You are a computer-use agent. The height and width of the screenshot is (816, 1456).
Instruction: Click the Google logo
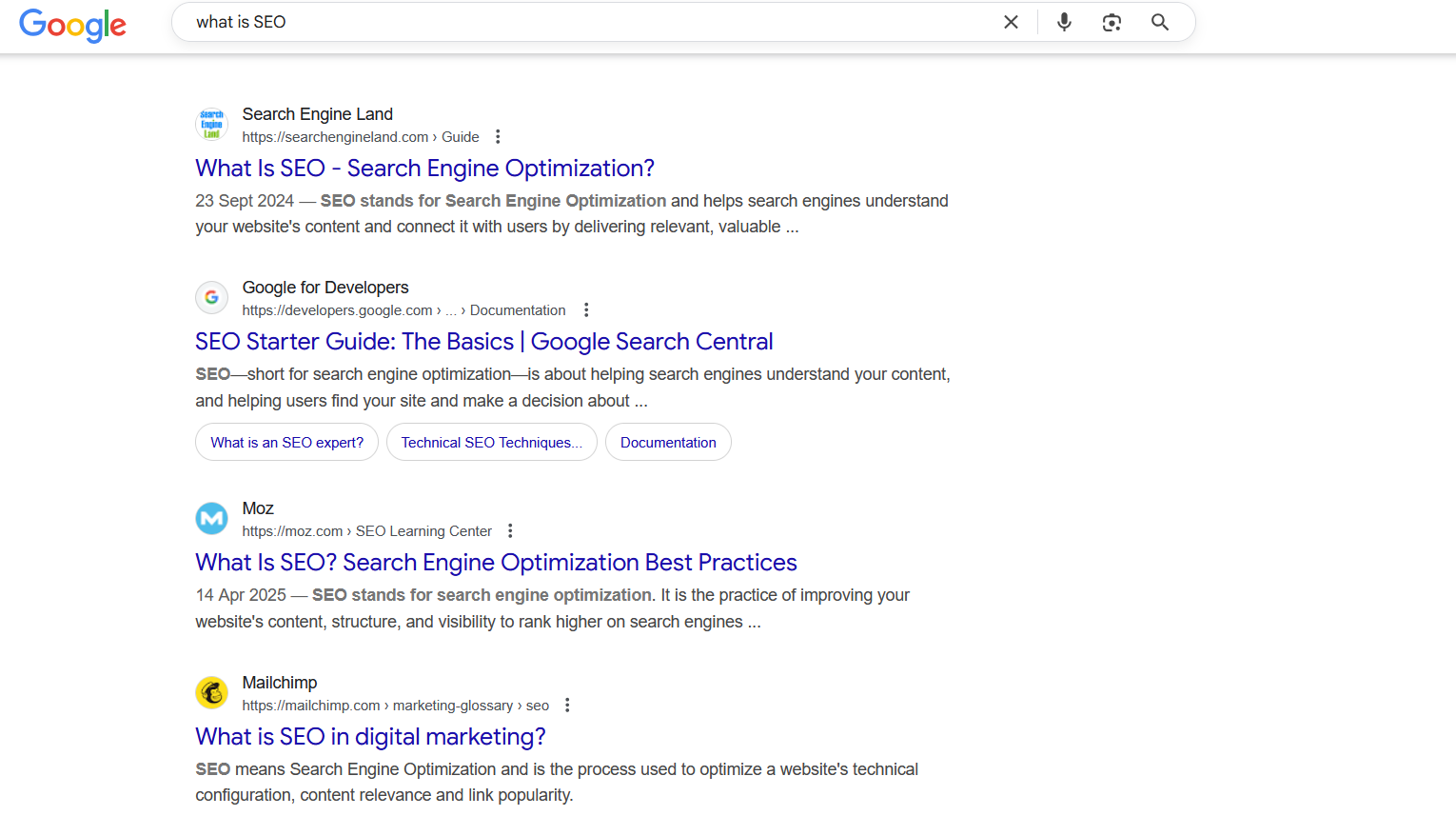coord(72,25)
